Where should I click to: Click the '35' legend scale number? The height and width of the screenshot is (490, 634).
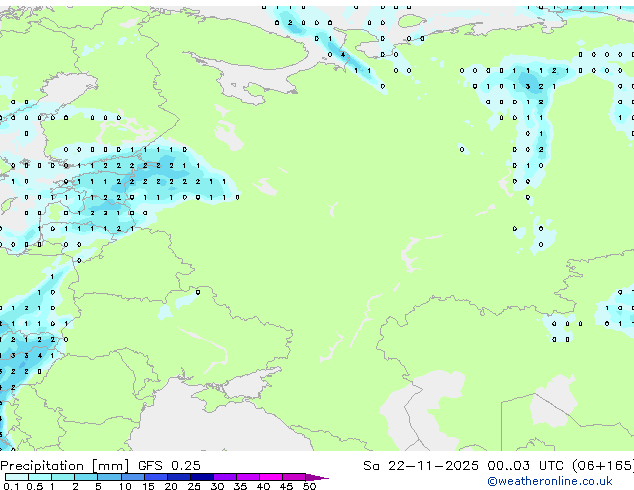tap(240, 486)
